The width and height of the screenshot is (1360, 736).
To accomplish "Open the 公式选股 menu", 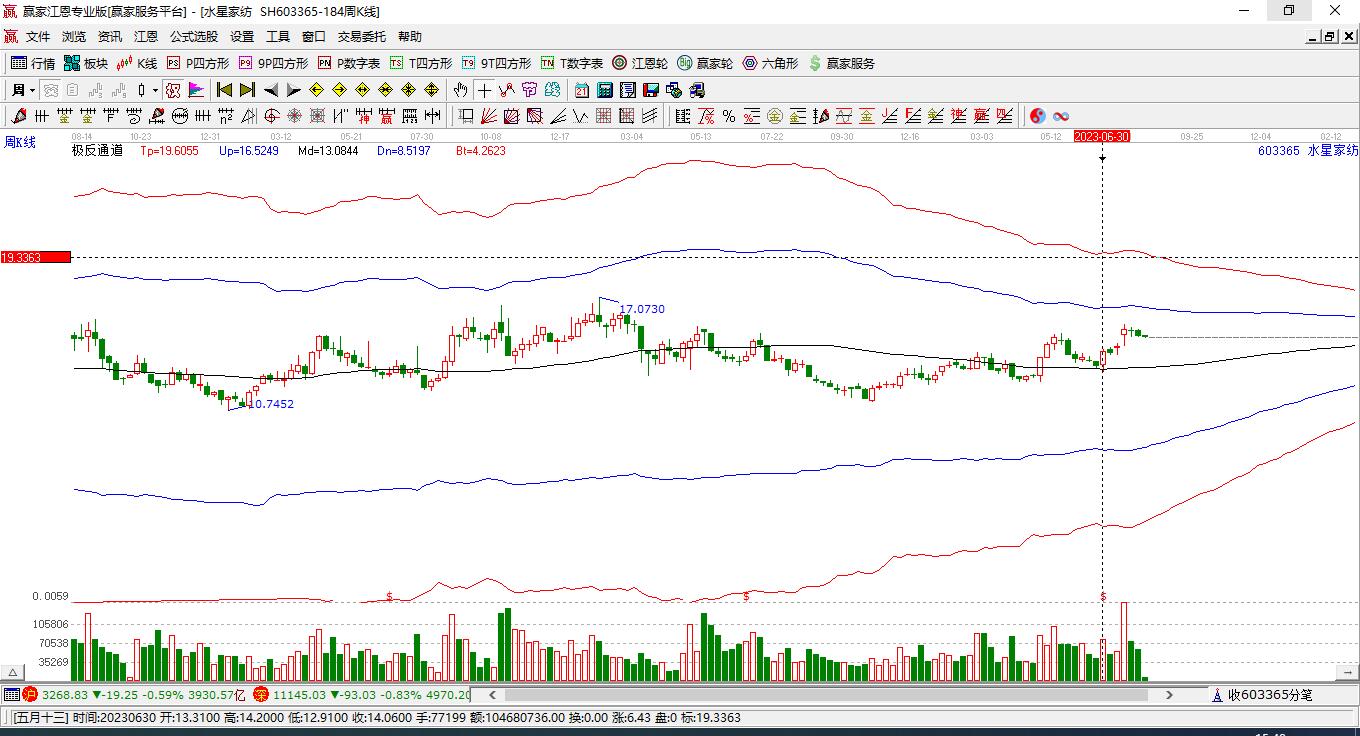I will [194, 37].
